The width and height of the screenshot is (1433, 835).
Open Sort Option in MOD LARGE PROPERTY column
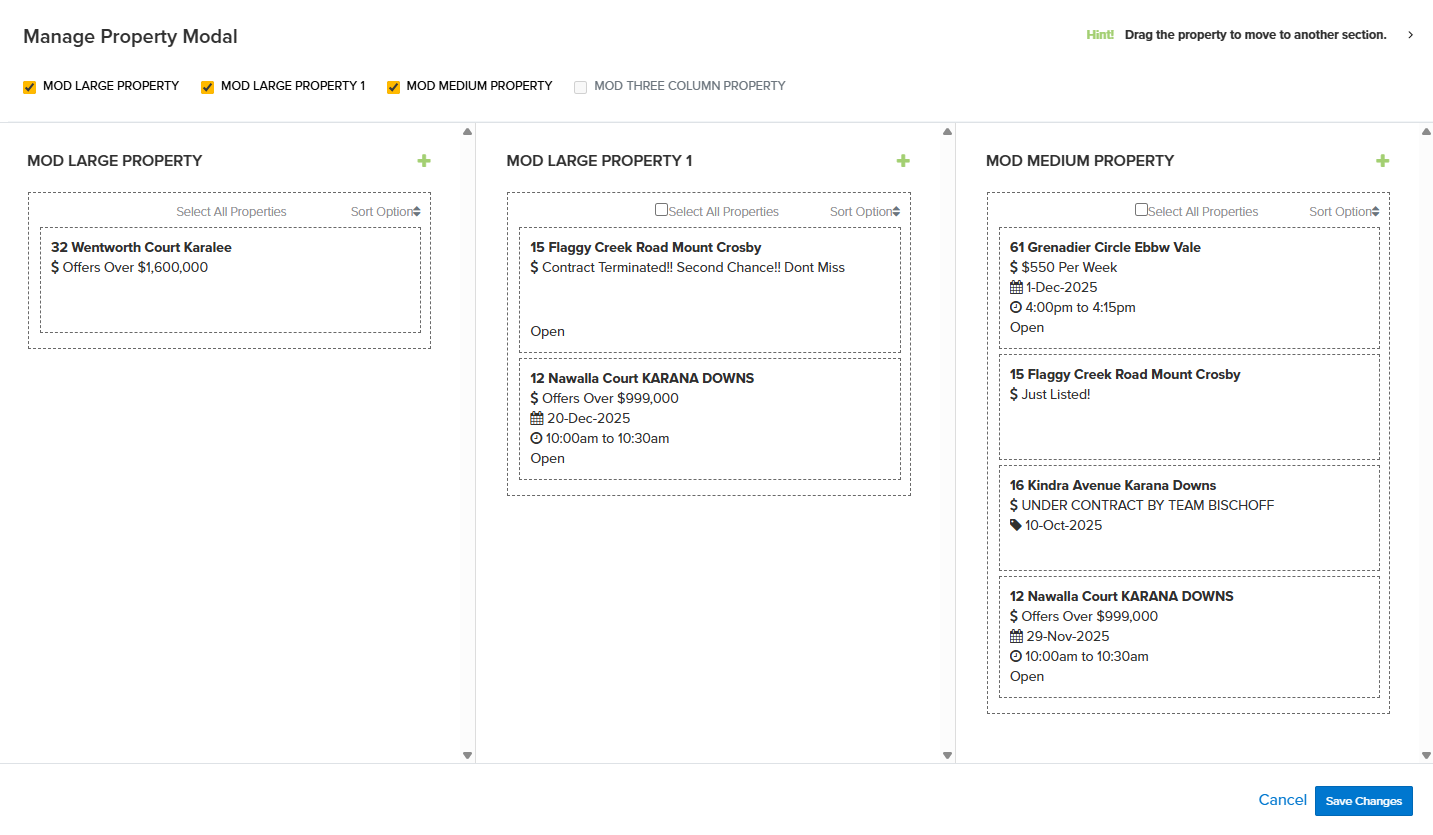tap(385, 212)
